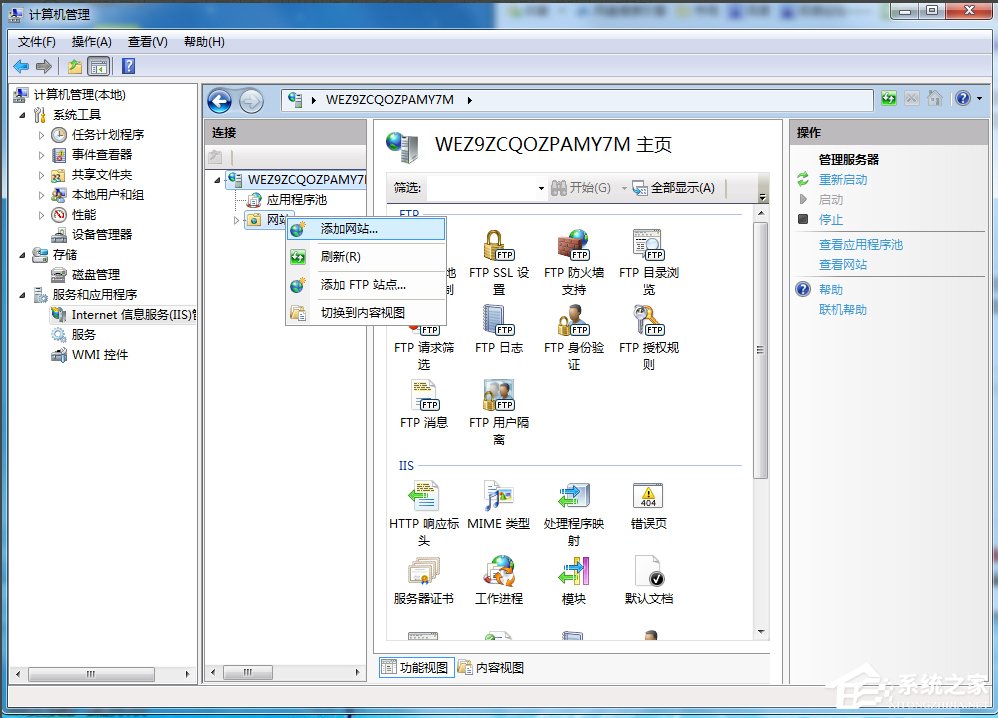
Task: Open the FTP 授权规则 feature icon
Action: tap(648, 324)
